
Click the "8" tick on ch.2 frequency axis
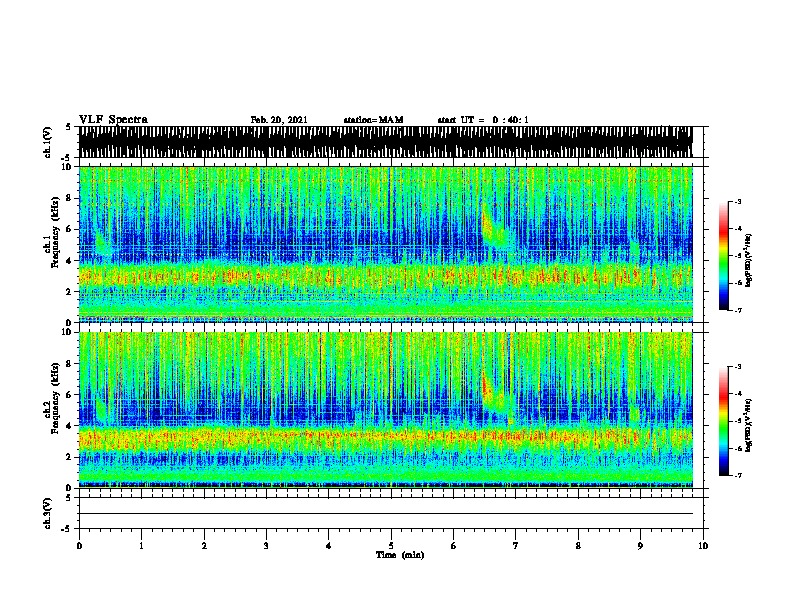click(x=71, y=364)
